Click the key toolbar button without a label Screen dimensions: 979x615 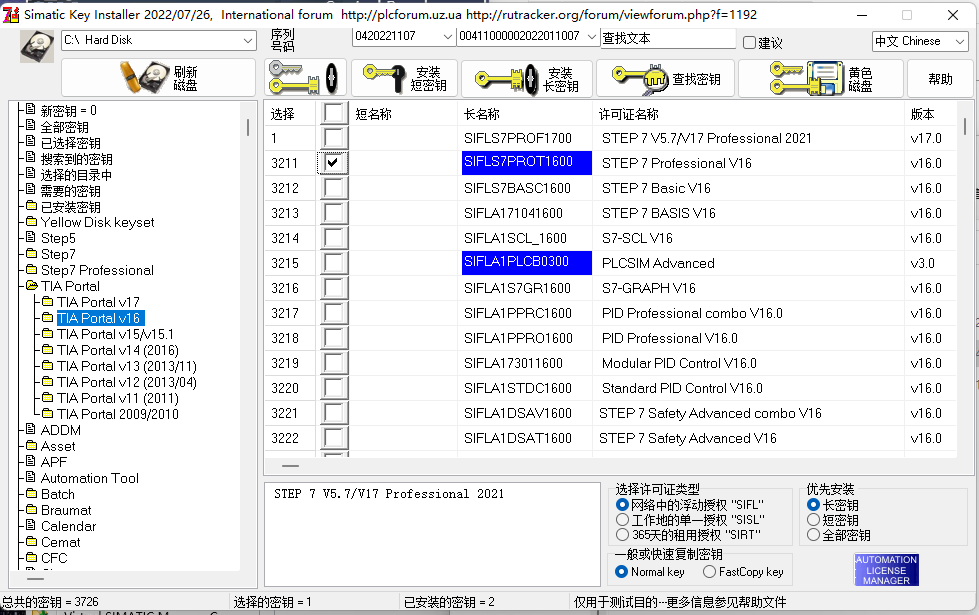click(305, 78)
